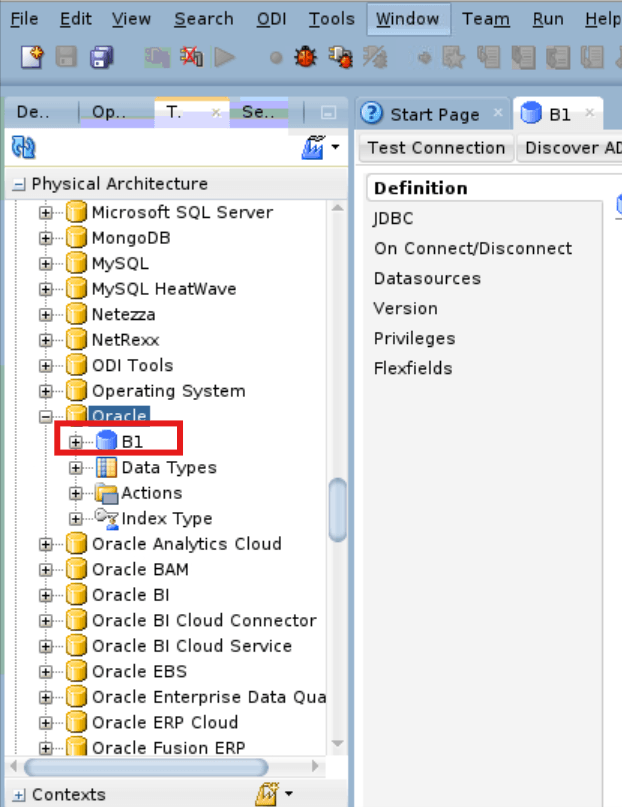The width and height of the screenshot is (622, 807).
Task: Click the Run play toolbar icon
Action: tap(224, 57)
